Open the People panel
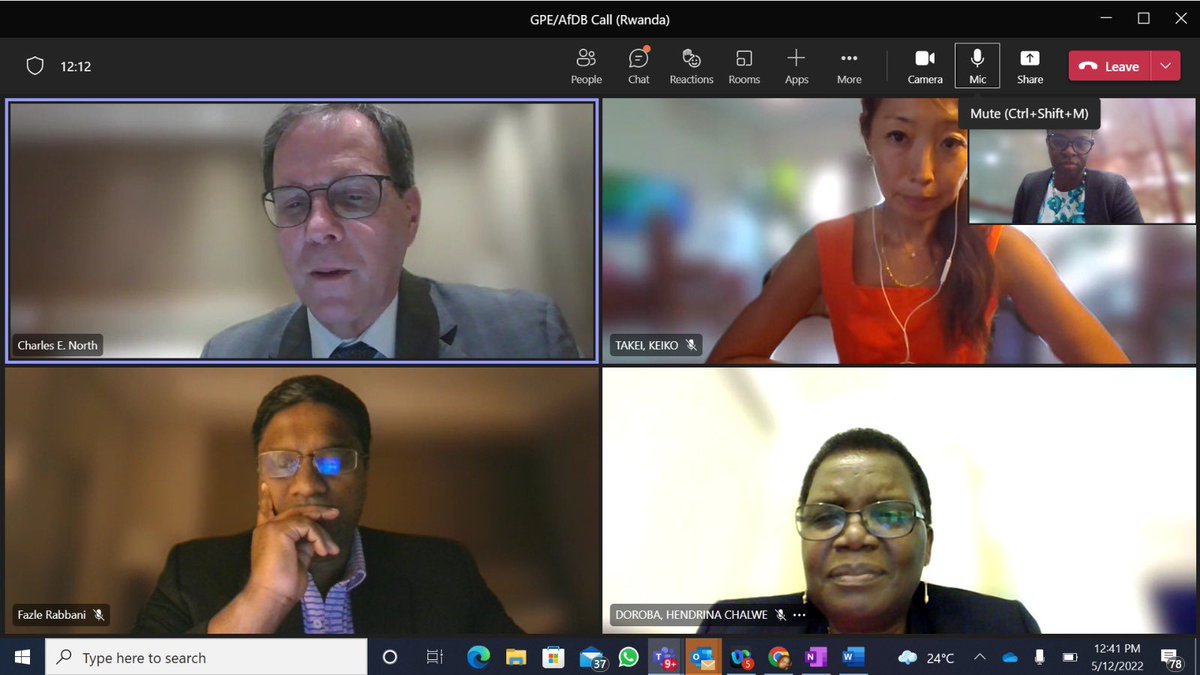 click(x=586, y=65)
